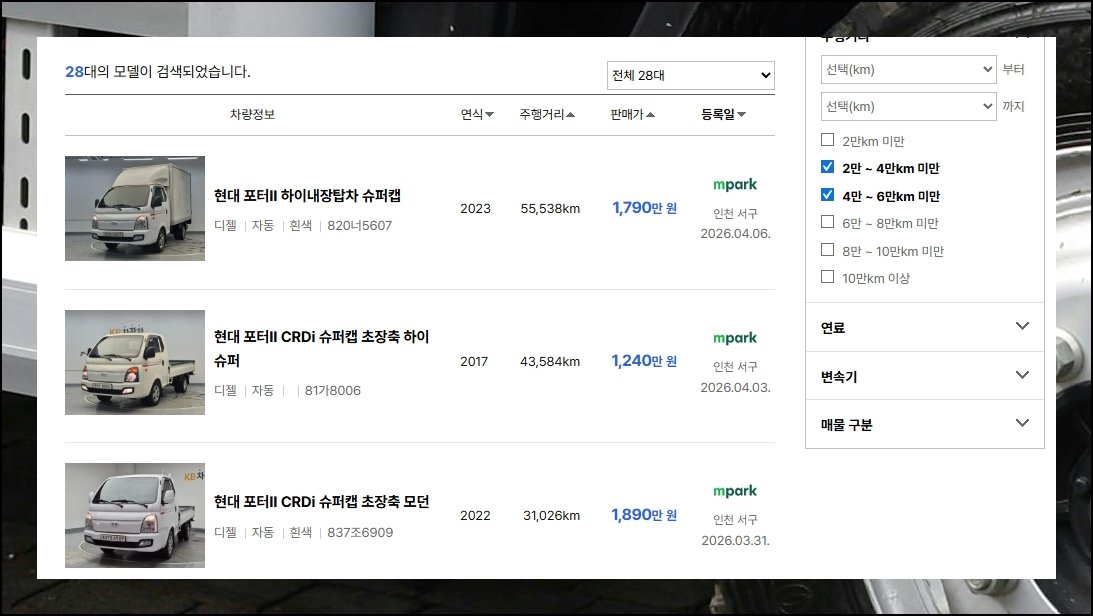Click mileage value 31,026km
The image size is (1093, 616).
point(551,516)
